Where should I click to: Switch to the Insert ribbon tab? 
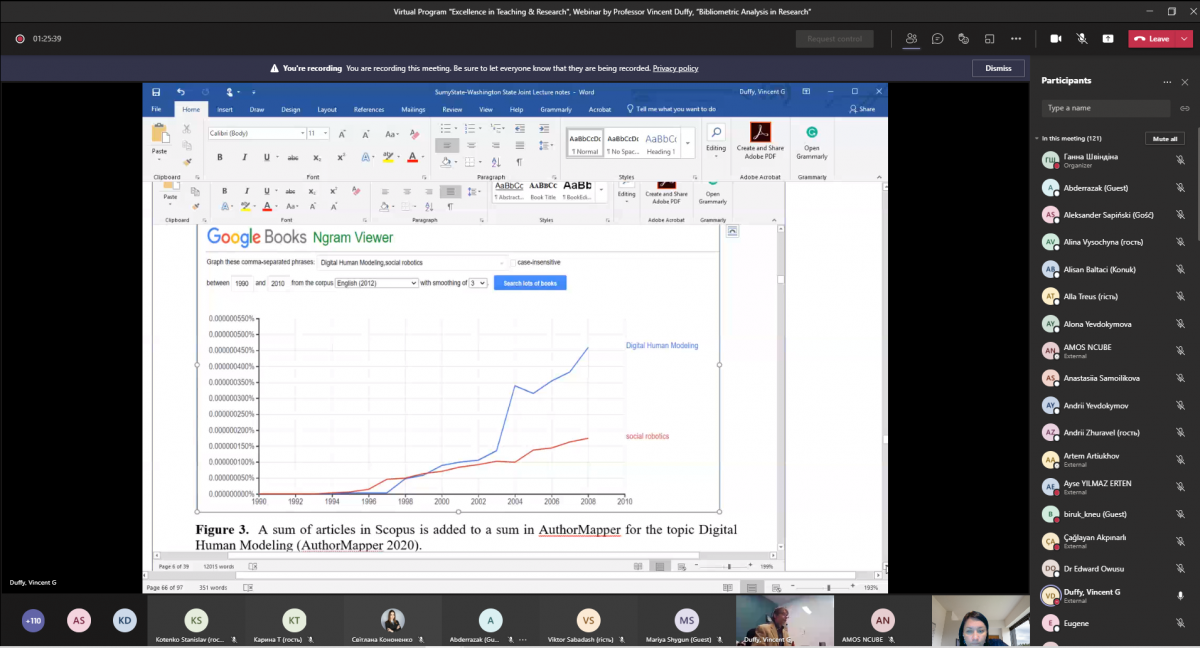(225, 109)
